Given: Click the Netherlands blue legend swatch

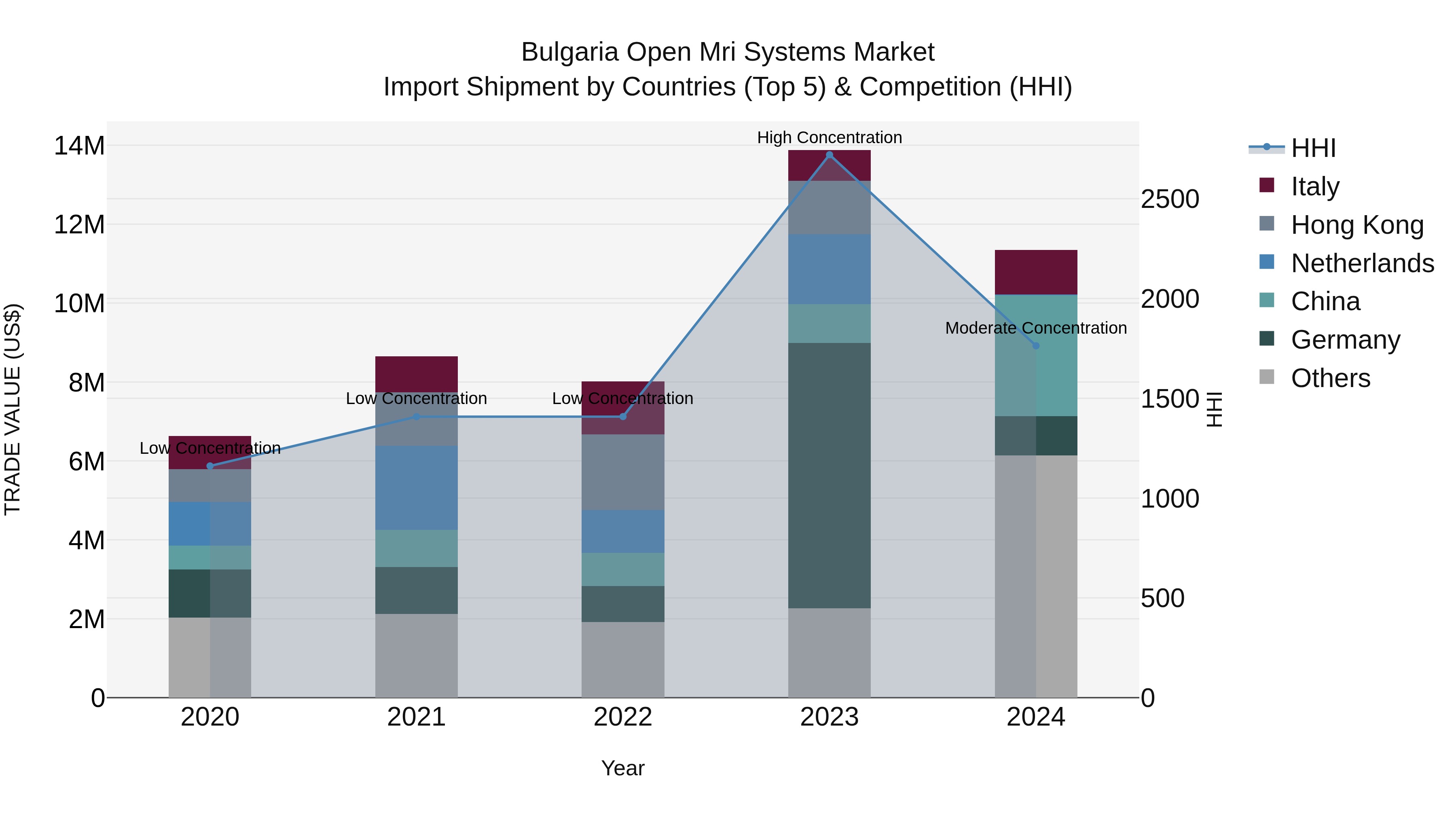Looking at the screenshot, I should (x=1267, y=262).
